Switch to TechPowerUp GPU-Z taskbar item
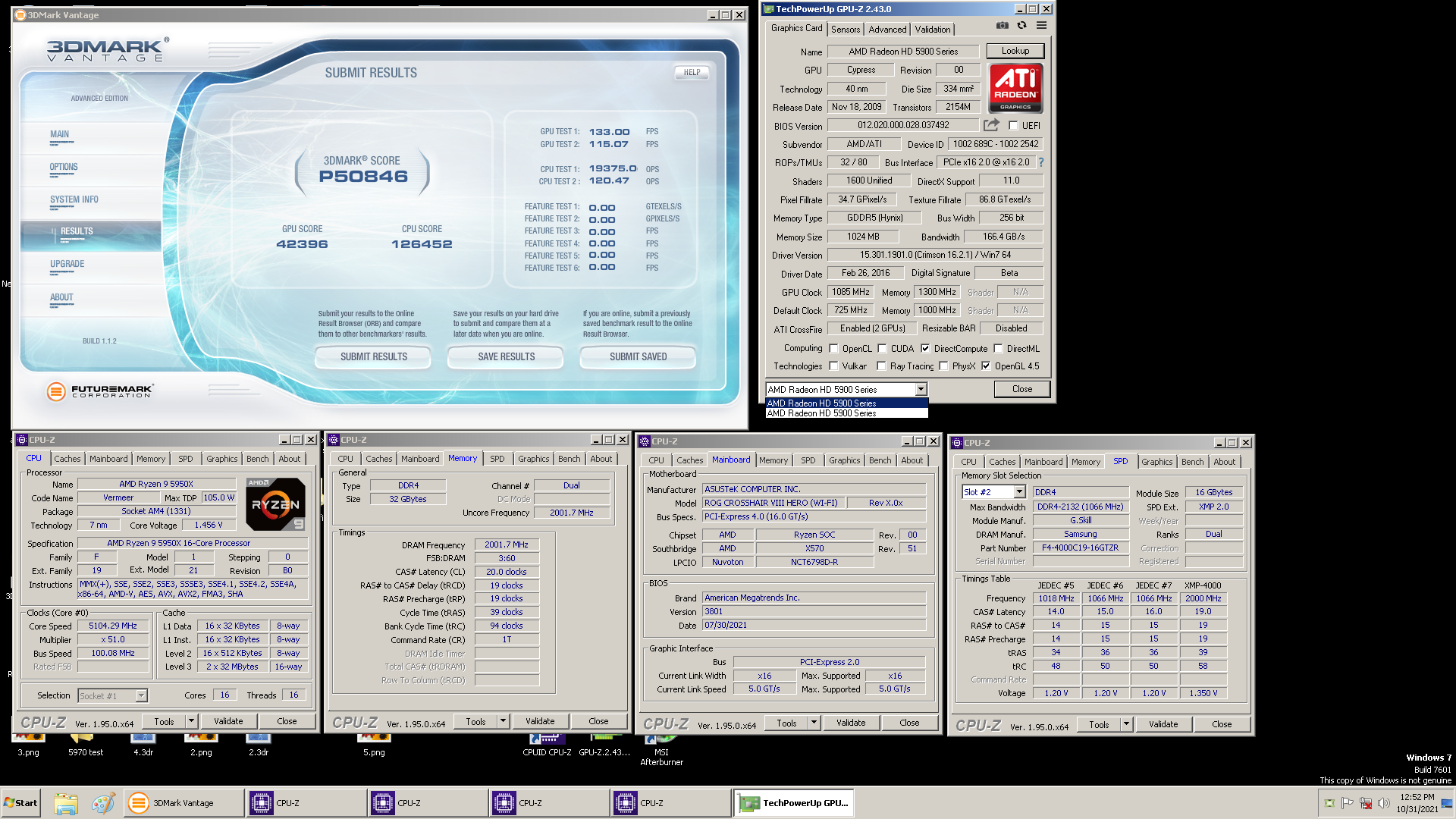The image size is (1456, 819). [x=793, y=803]
